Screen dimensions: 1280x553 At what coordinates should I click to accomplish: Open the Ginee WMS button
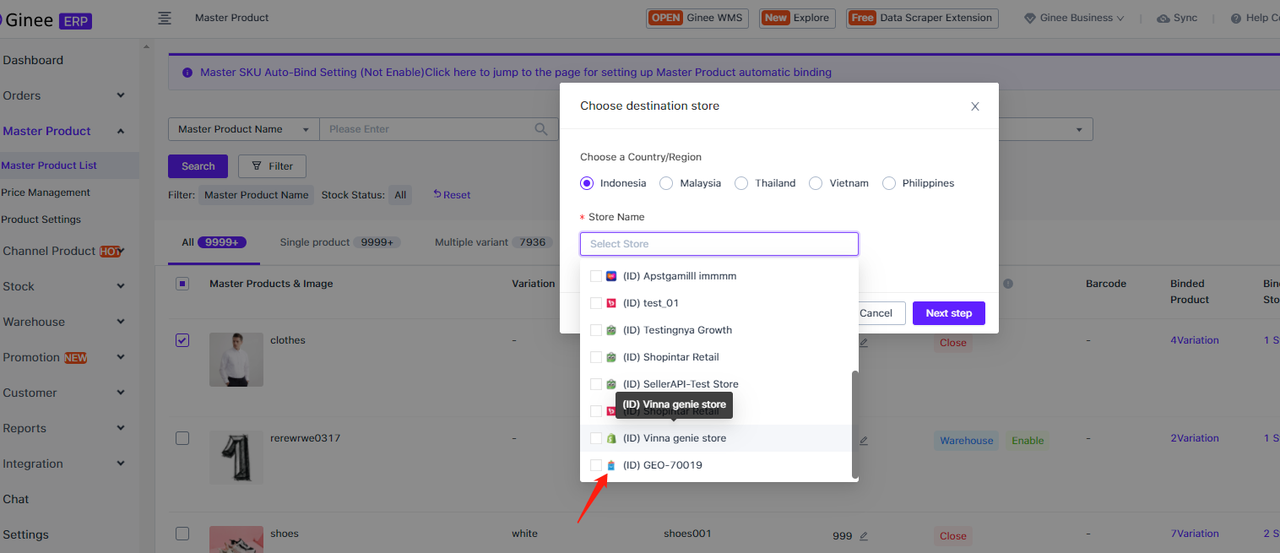(697, 18)
